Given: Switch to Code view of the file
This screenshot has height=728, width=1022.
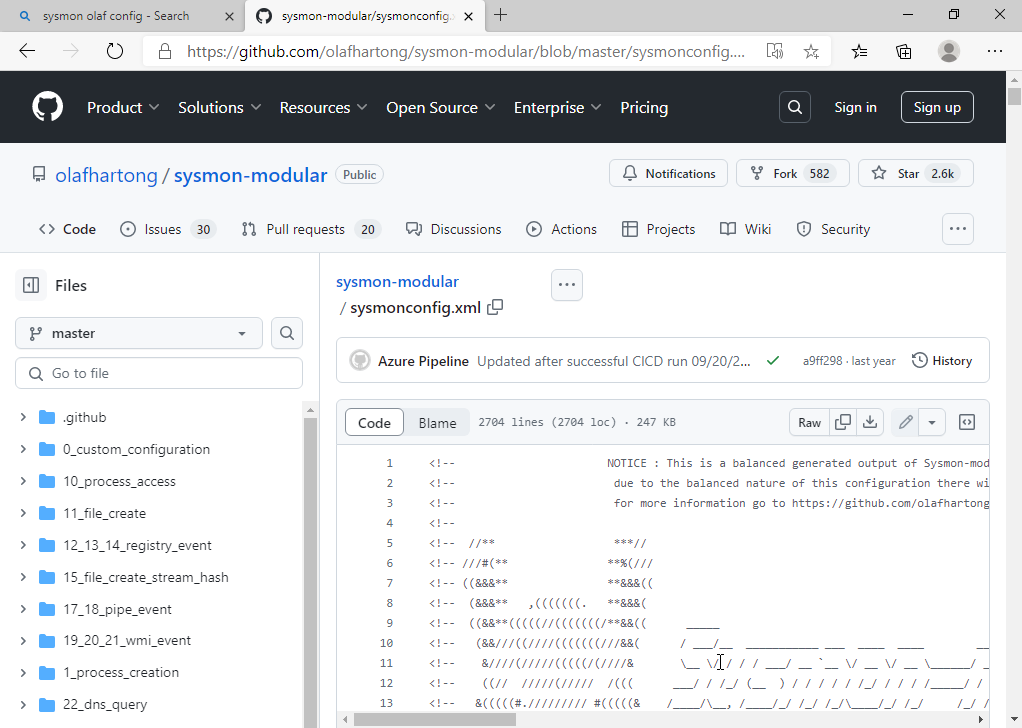Looking at the screenshot, I should 374,422.
